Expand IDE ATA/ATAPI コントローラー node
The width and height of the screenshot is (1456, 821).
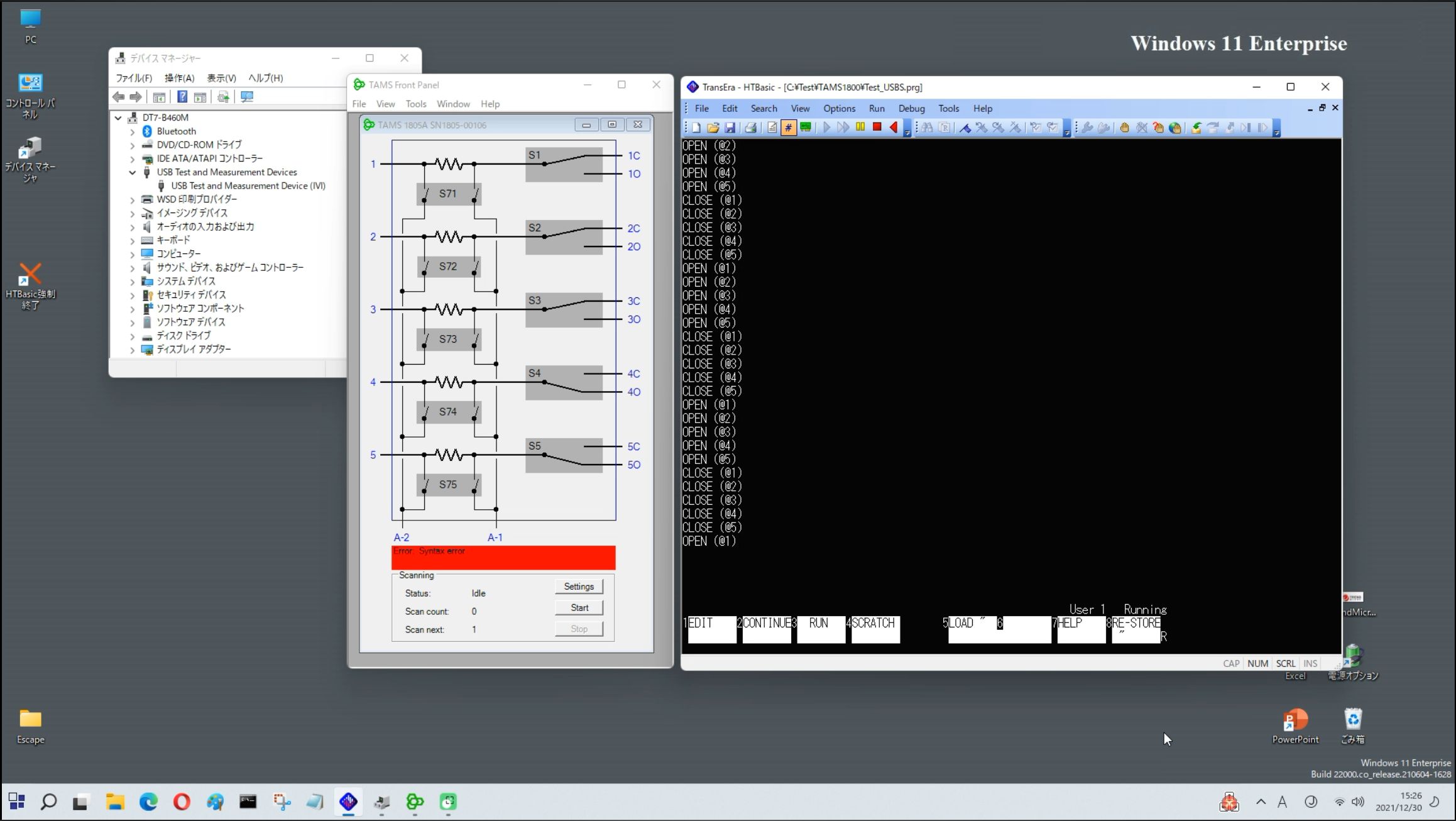[132, 158]
